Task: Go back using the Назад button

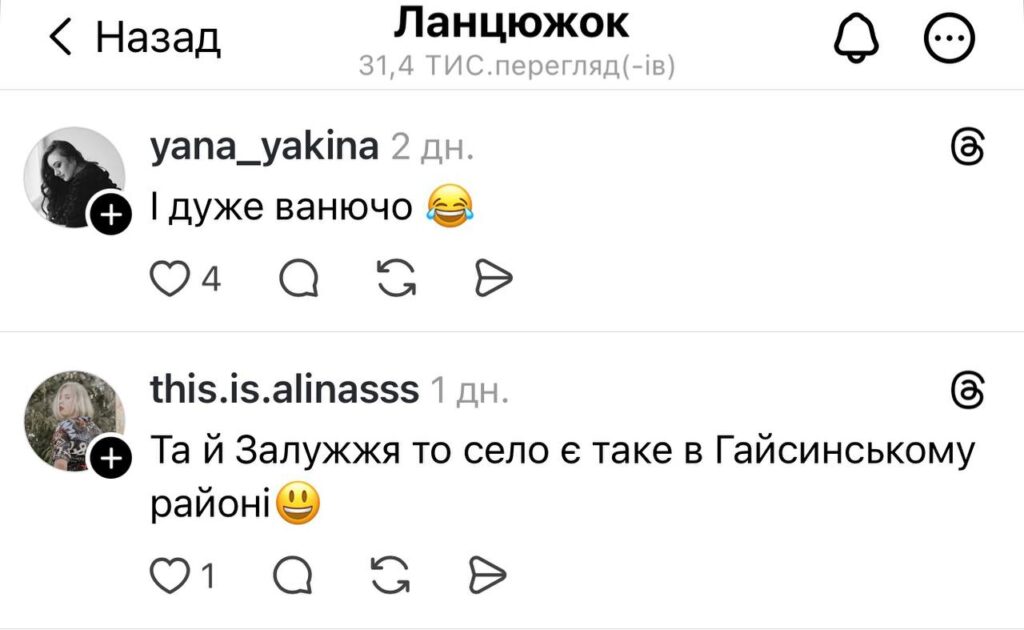Action: tap(135, 37)
